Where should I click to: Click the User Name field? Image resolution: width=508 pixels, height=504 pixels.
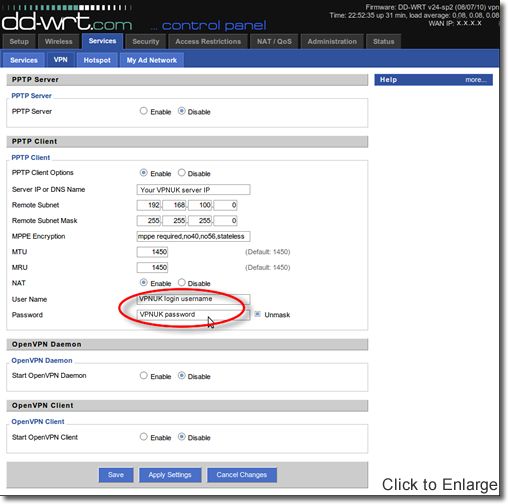(193, 299)
